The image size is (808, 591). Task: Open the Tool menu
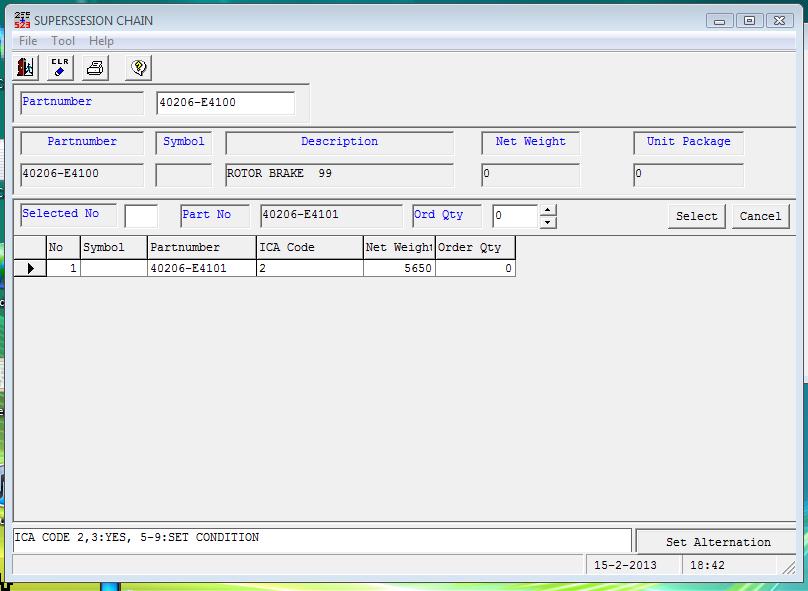pos(63,41)
